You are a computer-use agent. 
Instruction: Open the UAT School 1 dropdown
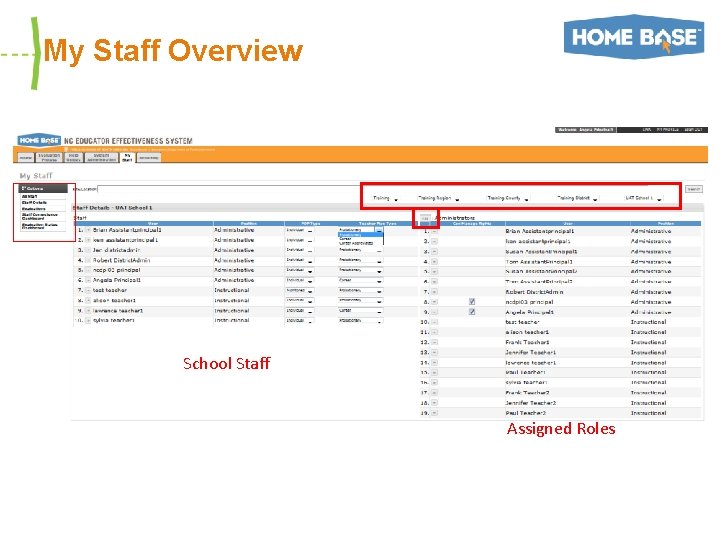click(x=643, y=198)
